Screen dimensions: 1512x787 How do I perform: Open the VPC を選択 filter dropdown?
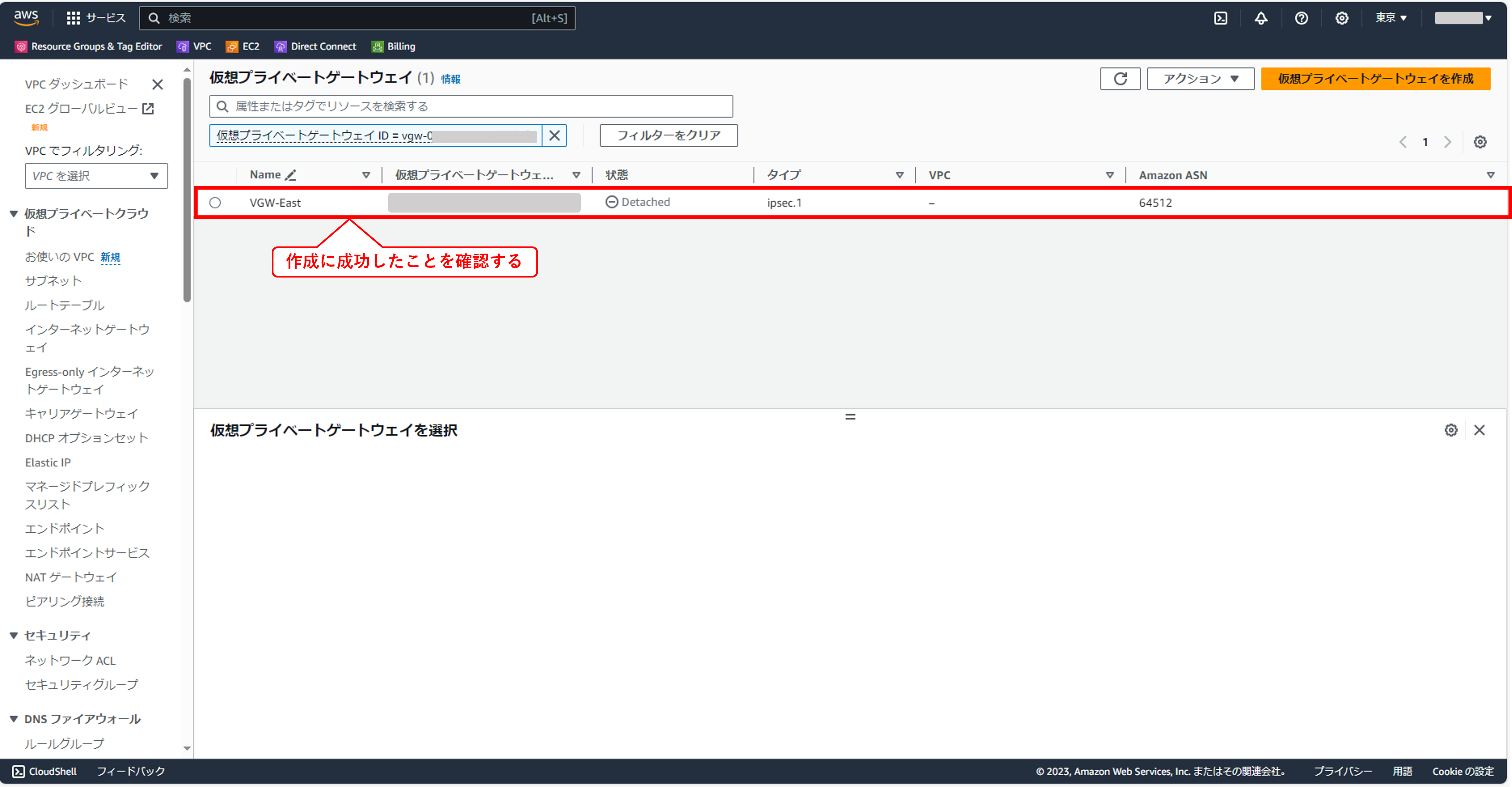point(96,176)
